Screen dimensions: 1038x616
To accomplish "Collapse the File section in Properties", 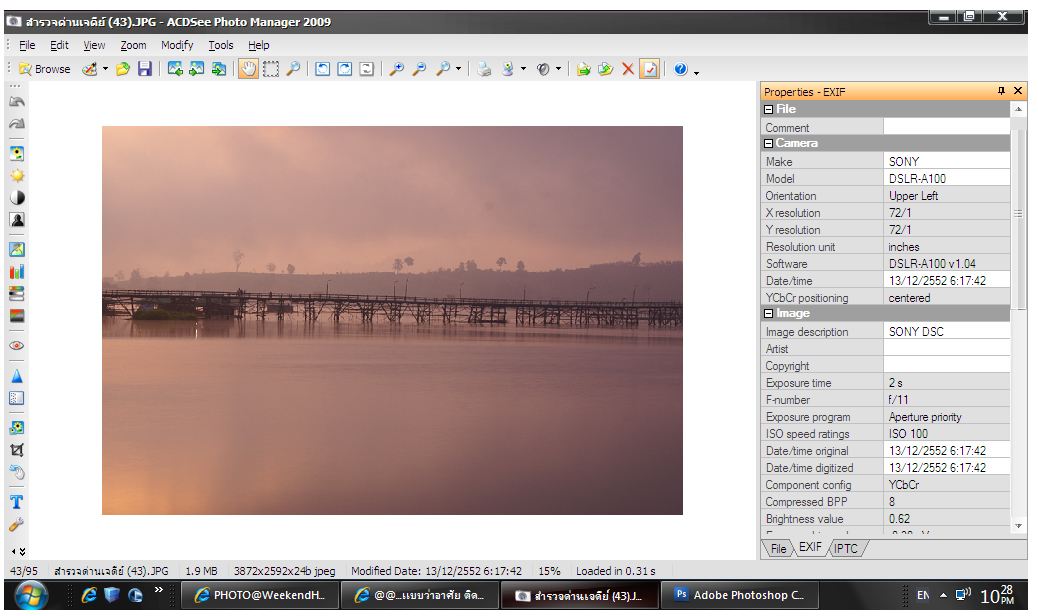I will (769, 109).
